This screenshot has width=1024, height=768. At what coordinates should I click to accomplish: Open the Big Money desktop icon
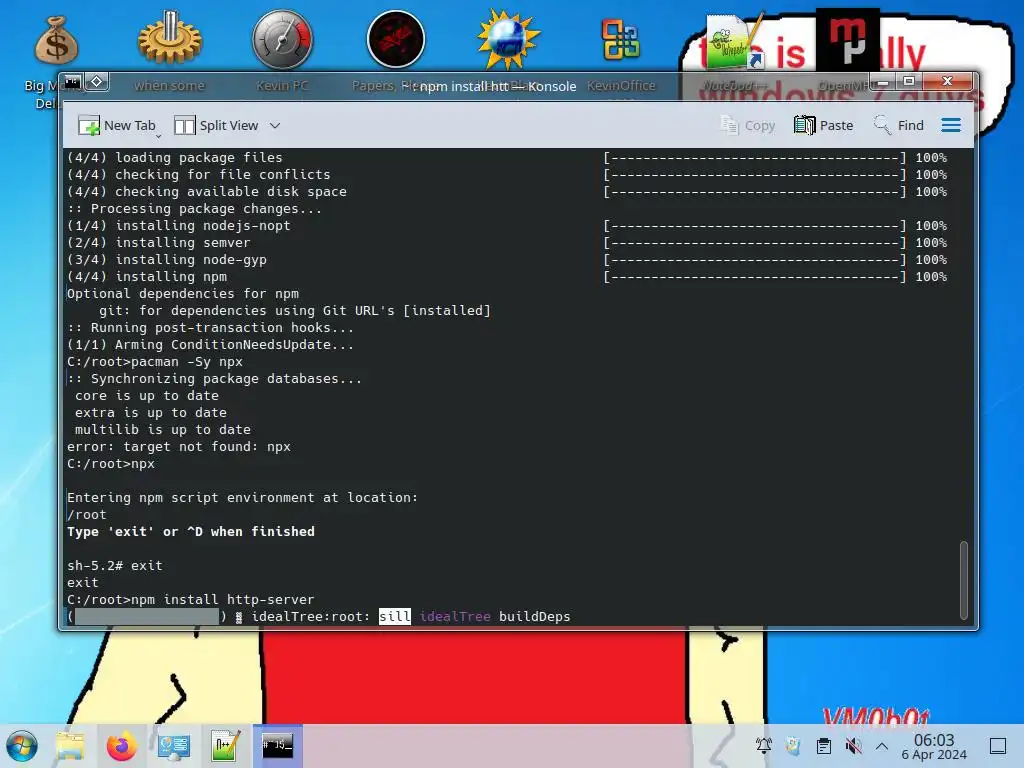tap(57, 40)
